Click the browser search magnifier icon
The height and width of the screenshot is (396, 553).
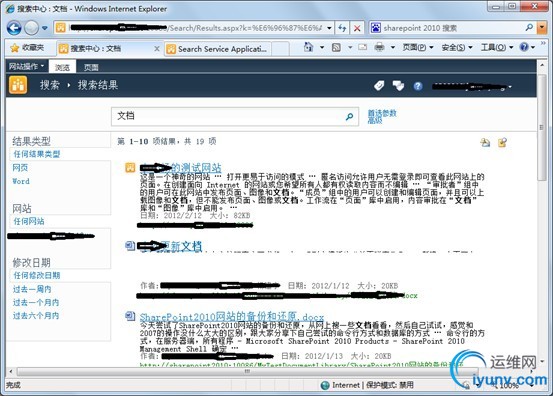tap(529, 28)
